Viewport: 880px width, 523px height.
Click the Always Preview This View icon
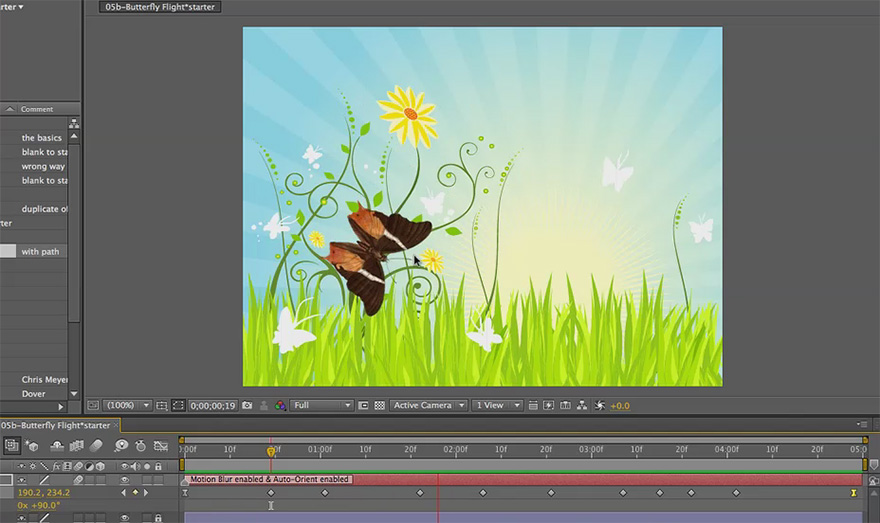pyautogui.click(x=93, y=405)
